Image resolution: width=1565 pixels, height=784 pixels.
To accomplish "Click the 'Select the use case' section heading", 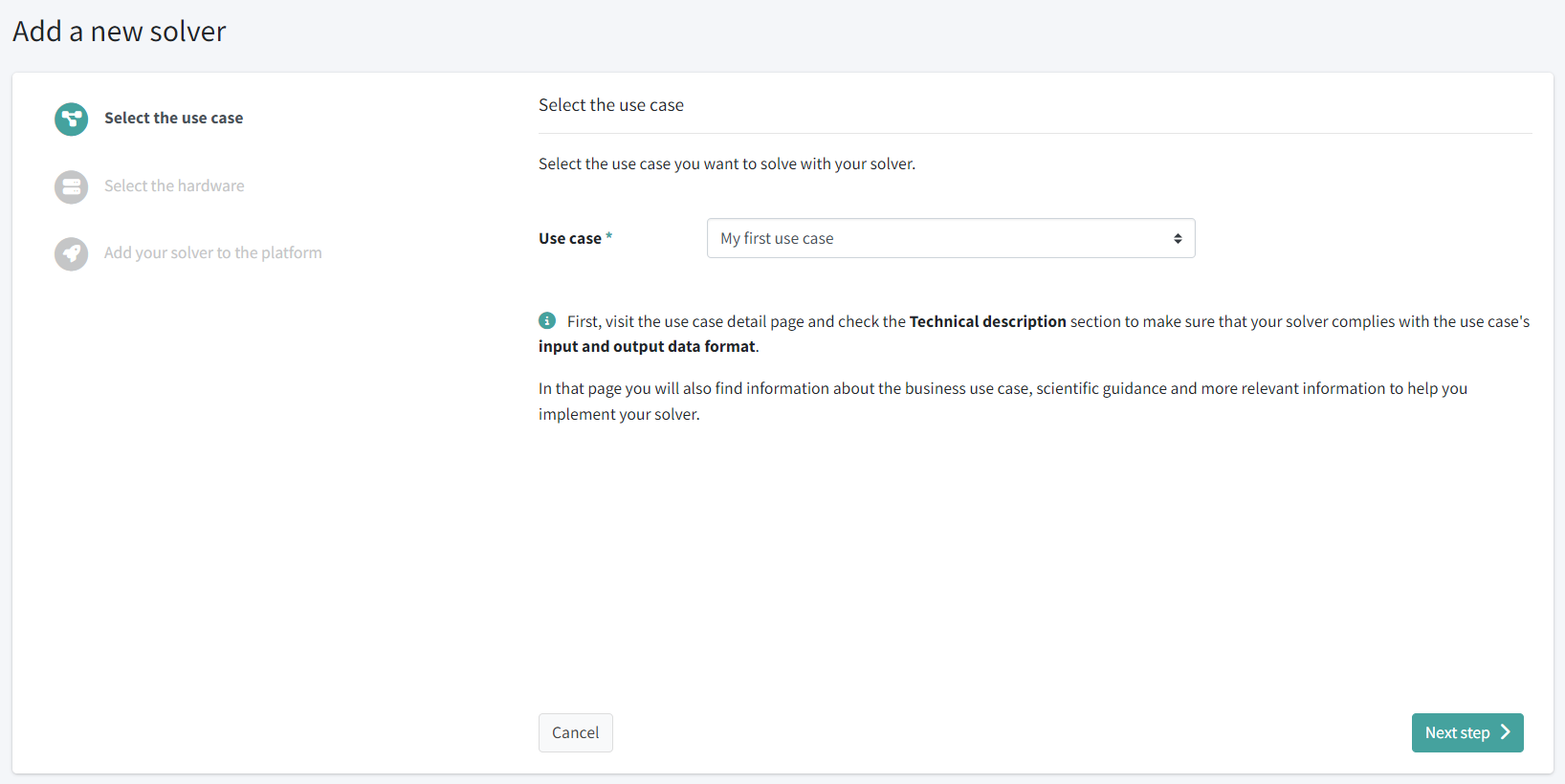I will click(x=610, y=105).
